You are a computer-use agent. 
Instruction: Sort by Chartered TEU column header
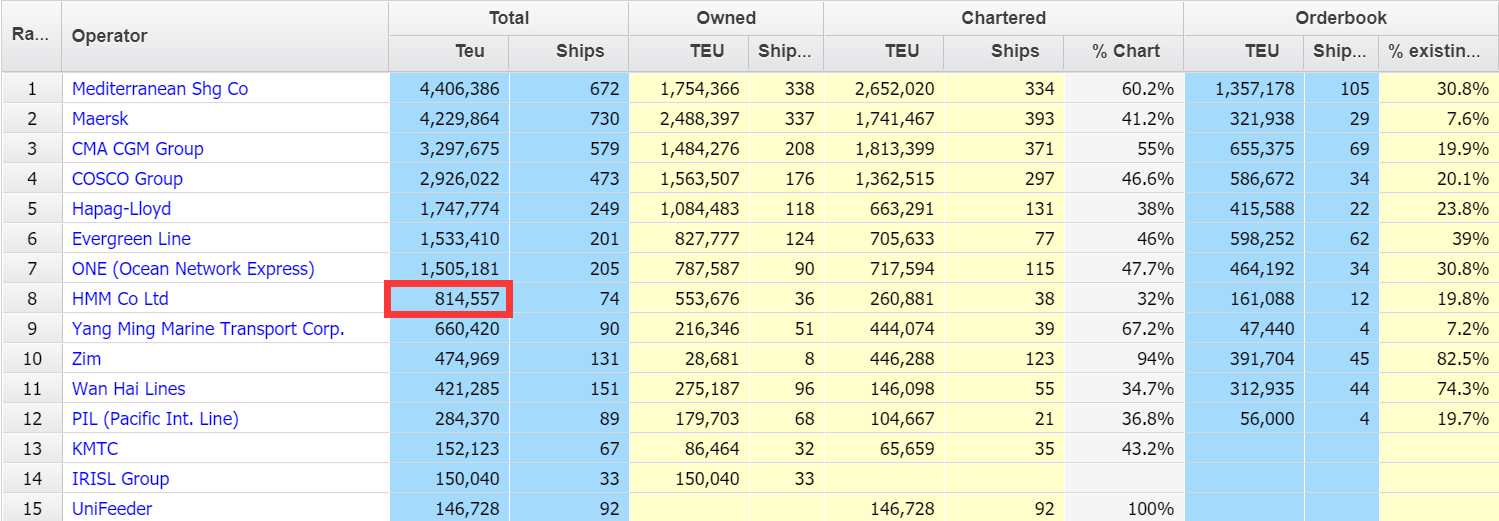(883, 52)
